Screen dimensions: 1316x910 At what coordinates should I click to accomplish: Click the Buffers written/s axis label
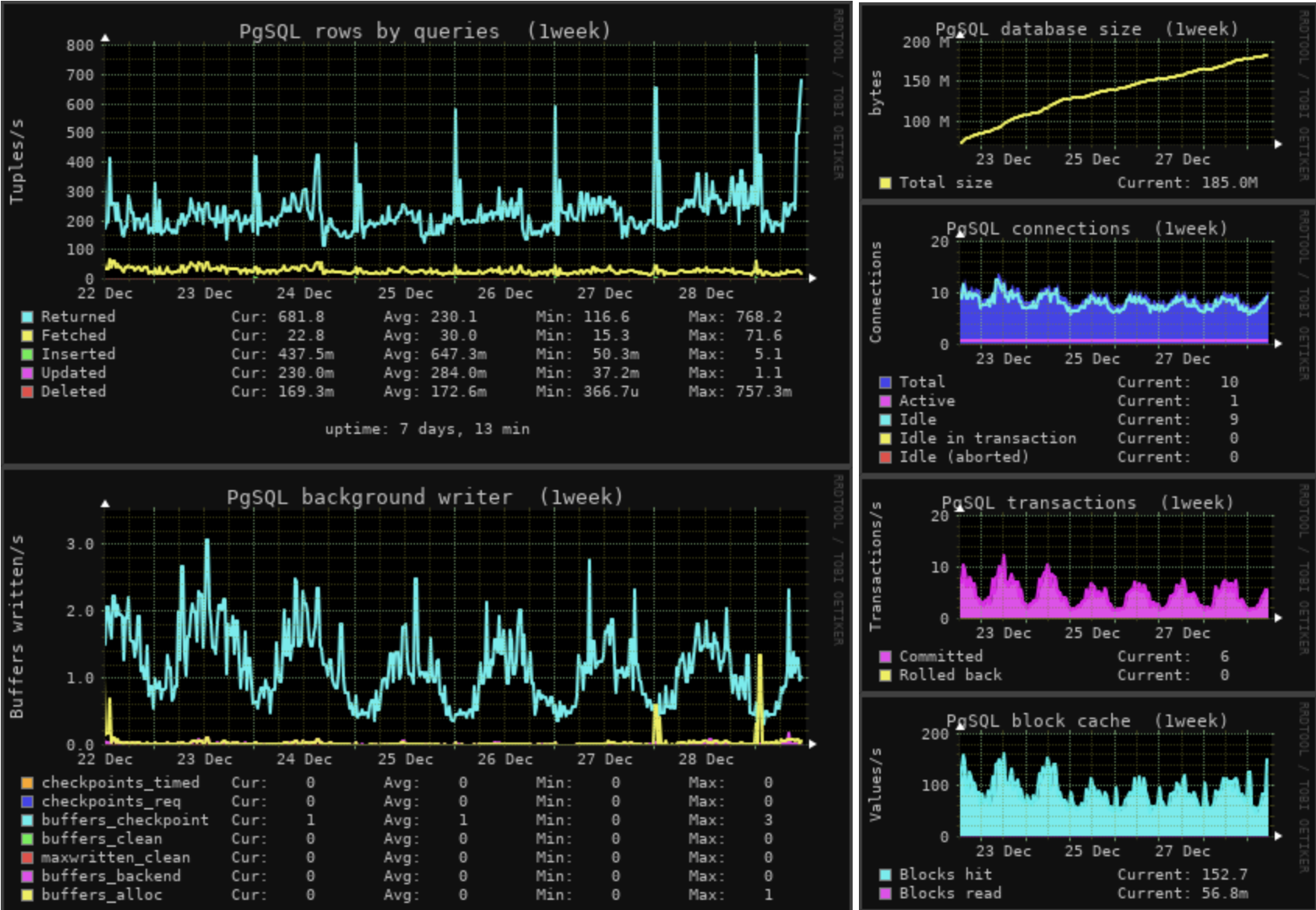click(16, 627)
